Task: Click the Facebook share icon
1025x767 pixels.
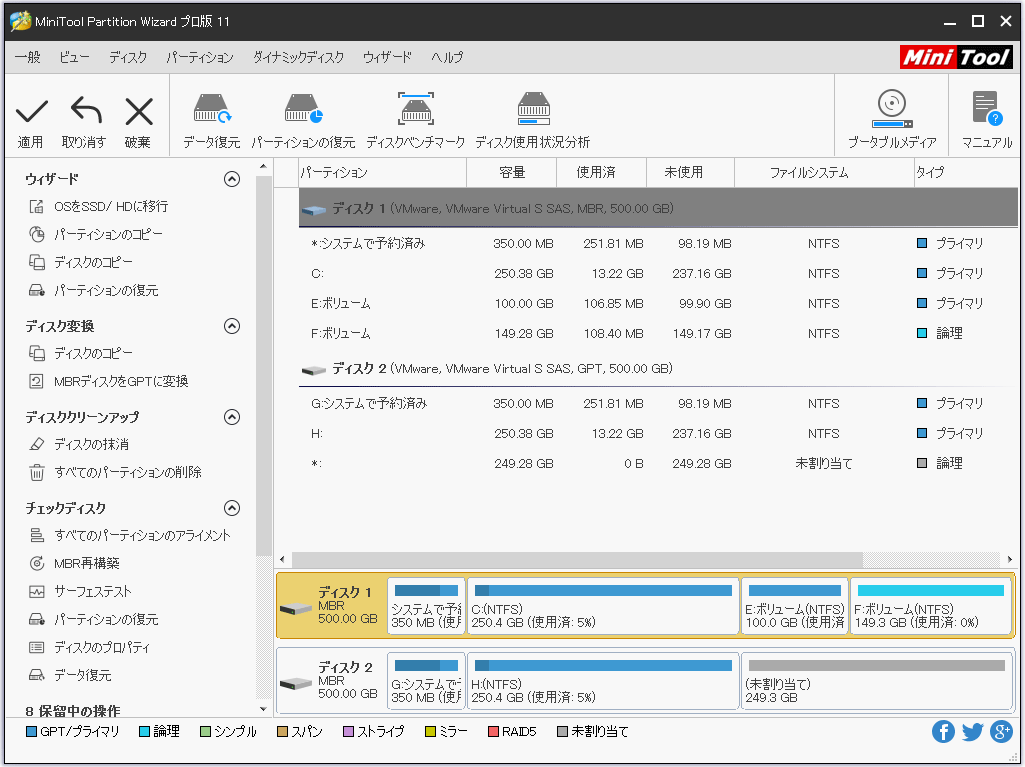Action: tap(943, 731)
